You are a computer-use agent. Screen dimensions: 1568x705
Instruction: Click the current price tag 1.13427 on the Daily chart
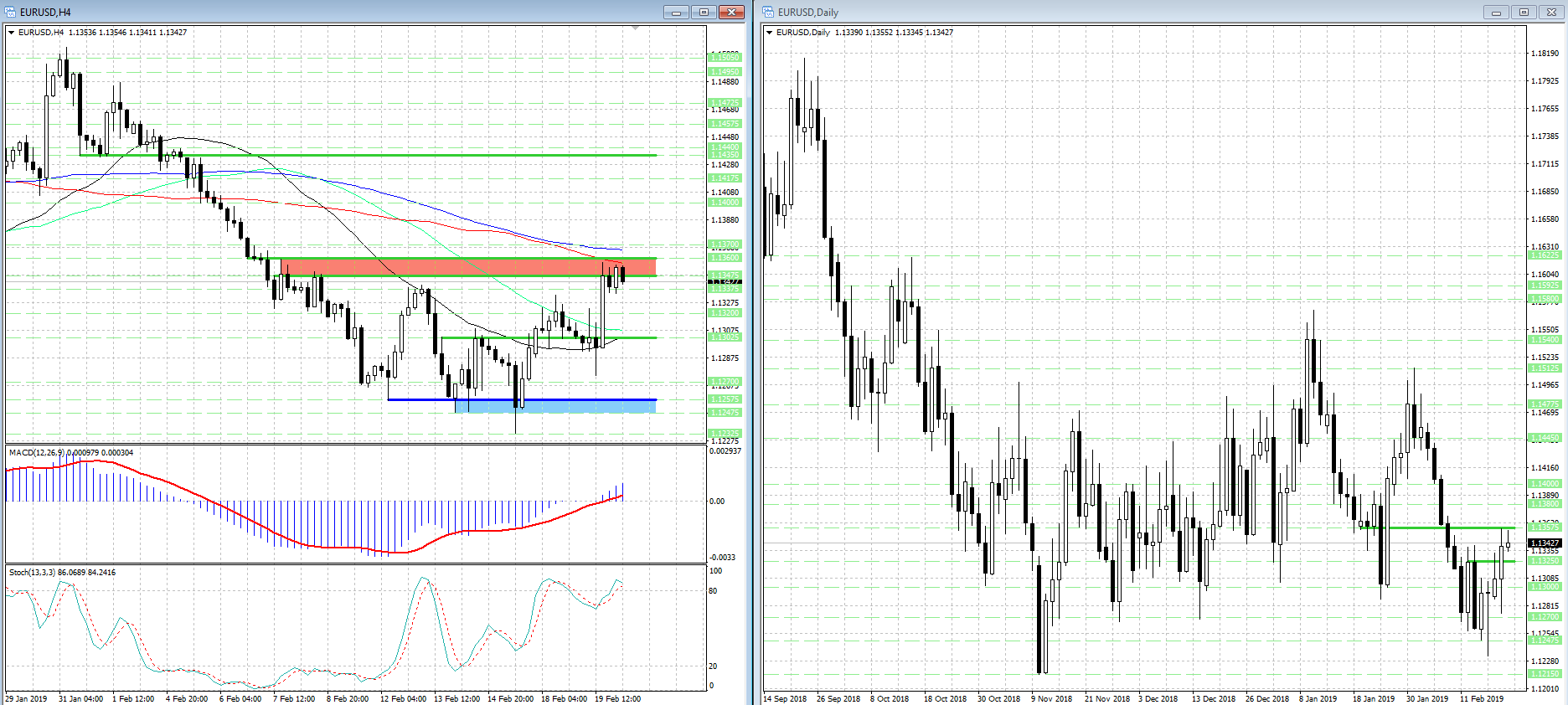[x=1545, y=543]
